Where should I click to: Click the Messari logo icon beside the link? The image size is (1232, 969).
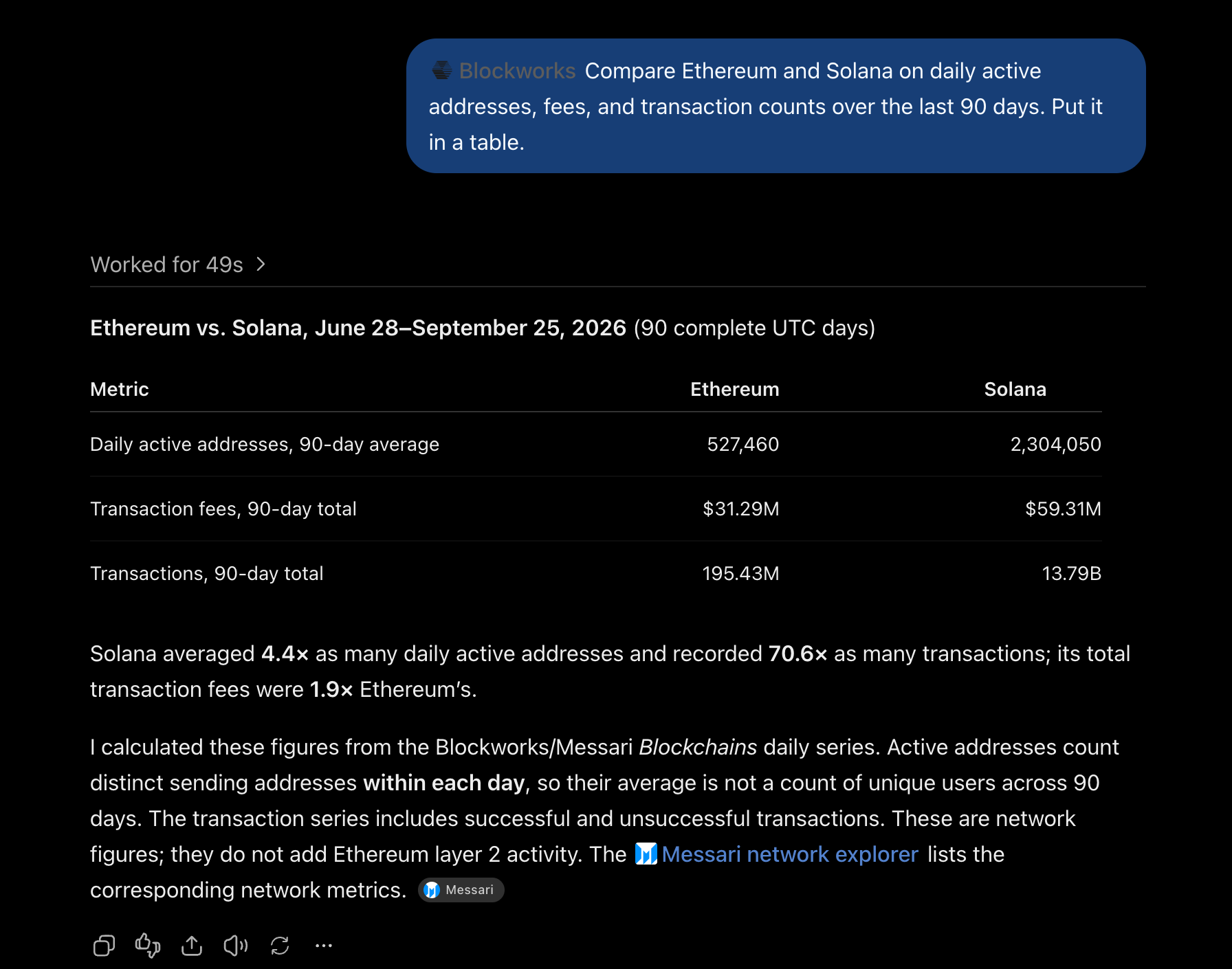(646, 854)
